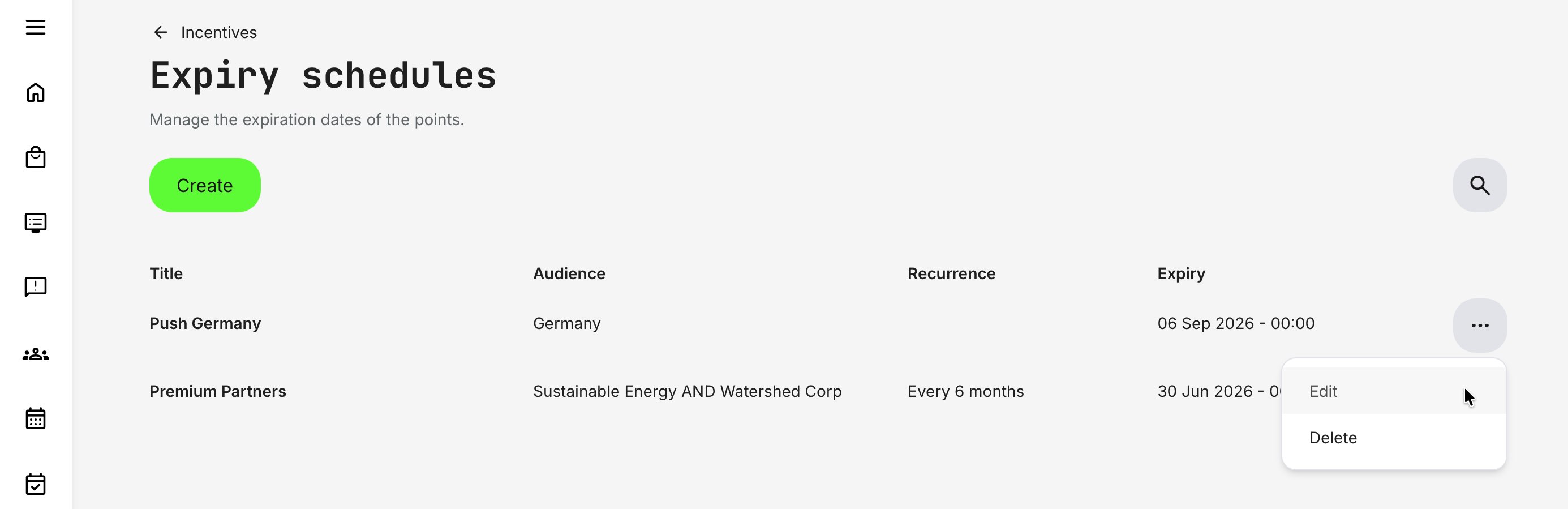1568x509 pixels.
Task: Click the Premium Partners schedule title
Action: coord(217,391)
